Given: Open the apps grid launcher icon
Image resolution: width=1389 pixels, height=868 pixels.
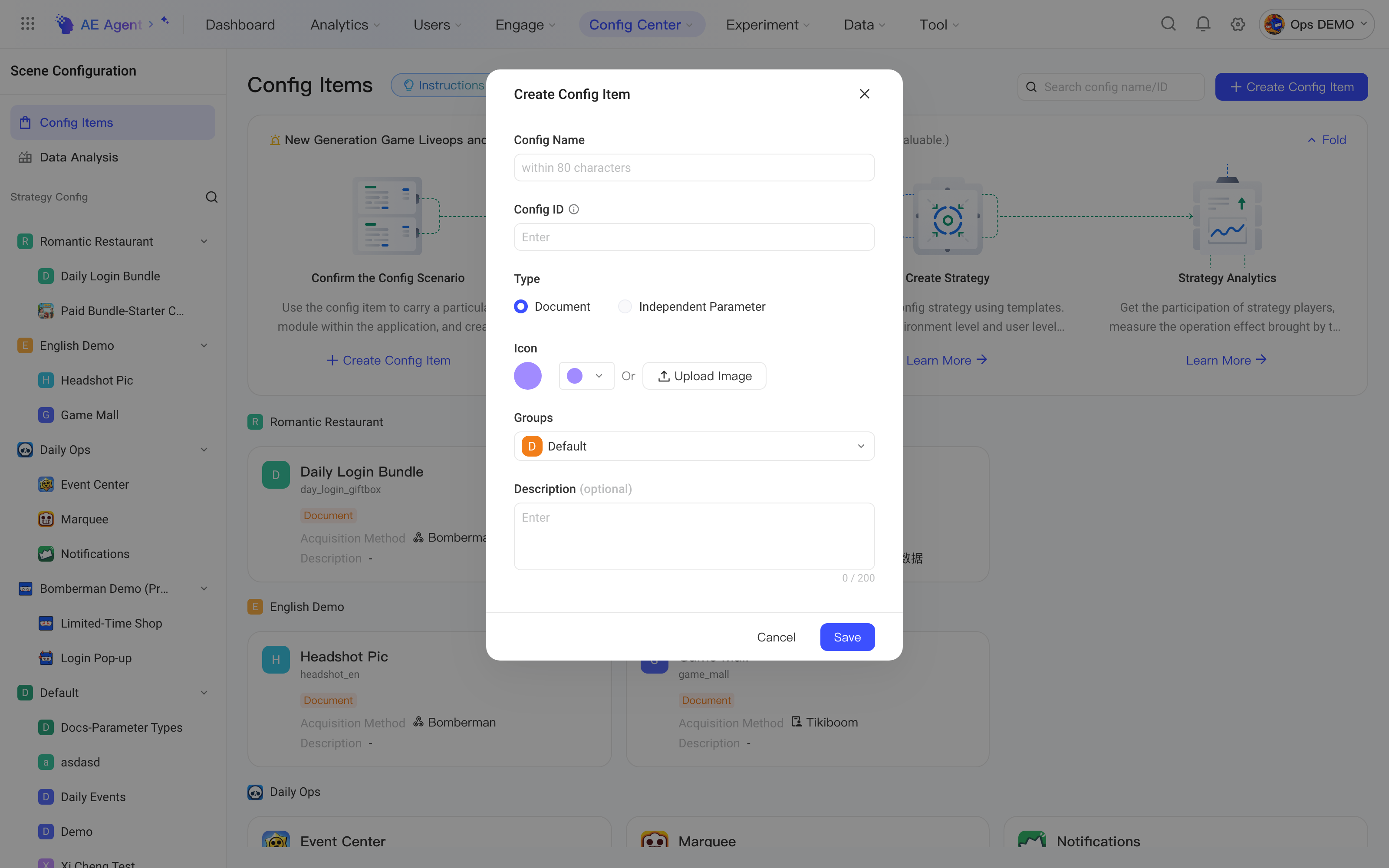Looking at the screenshot, I should coord(27,24).
